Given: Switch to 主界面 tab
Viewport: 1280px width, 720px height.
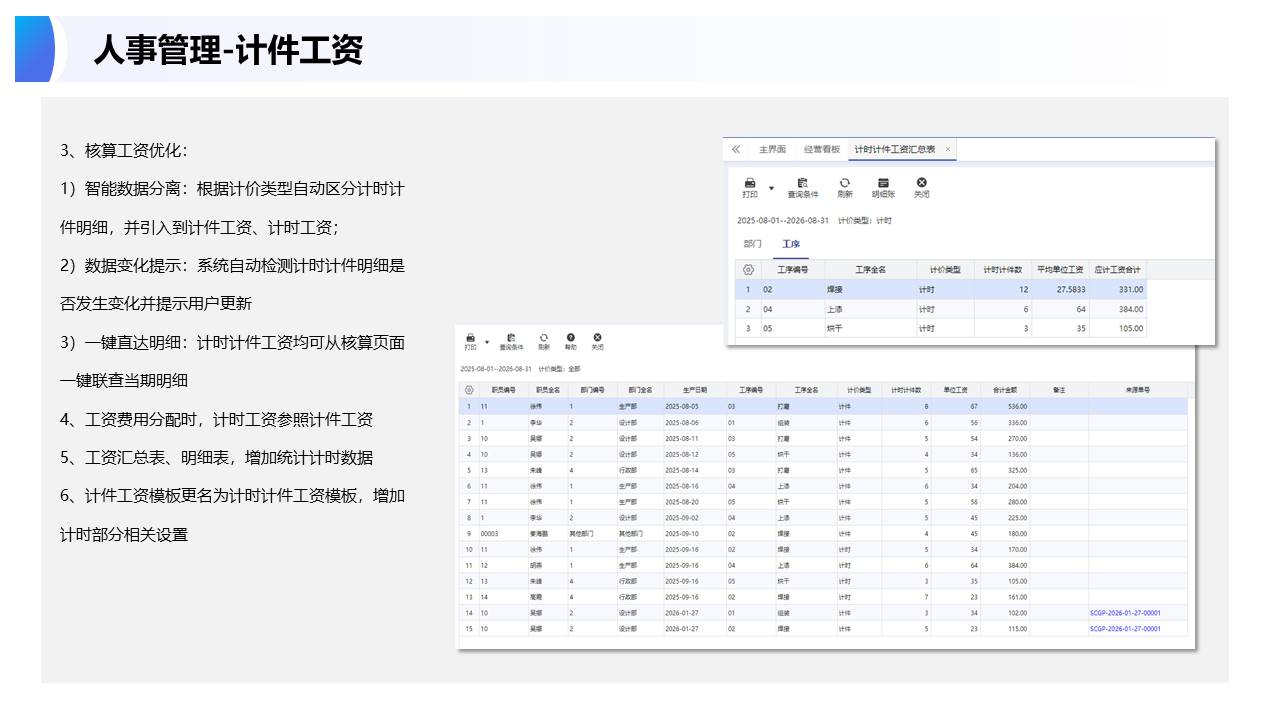Looking at the screenshot, I should [x=772, y=149].
